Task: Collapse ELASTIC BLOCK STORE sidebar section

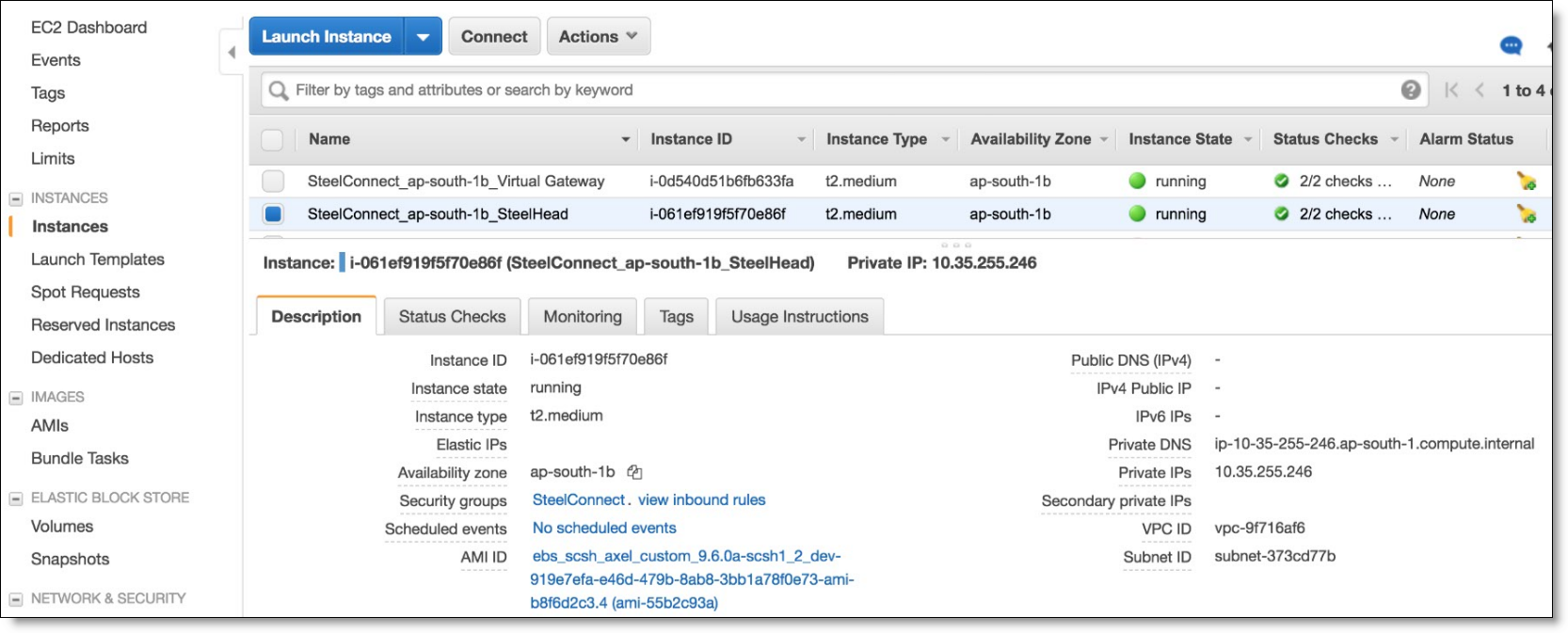Action: (x=15, y=498)
